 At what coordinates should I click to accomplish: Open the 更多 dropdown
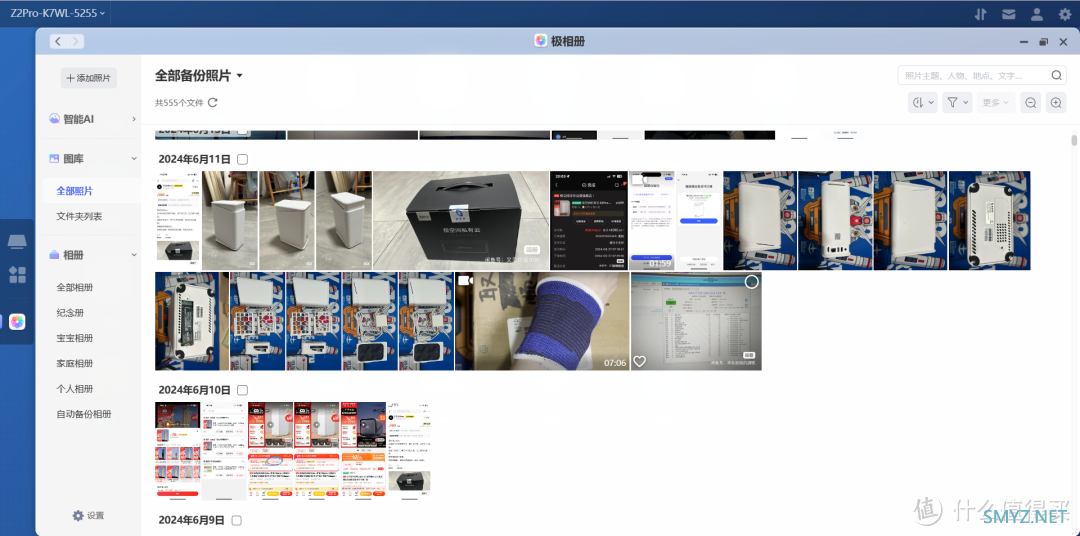996,103
